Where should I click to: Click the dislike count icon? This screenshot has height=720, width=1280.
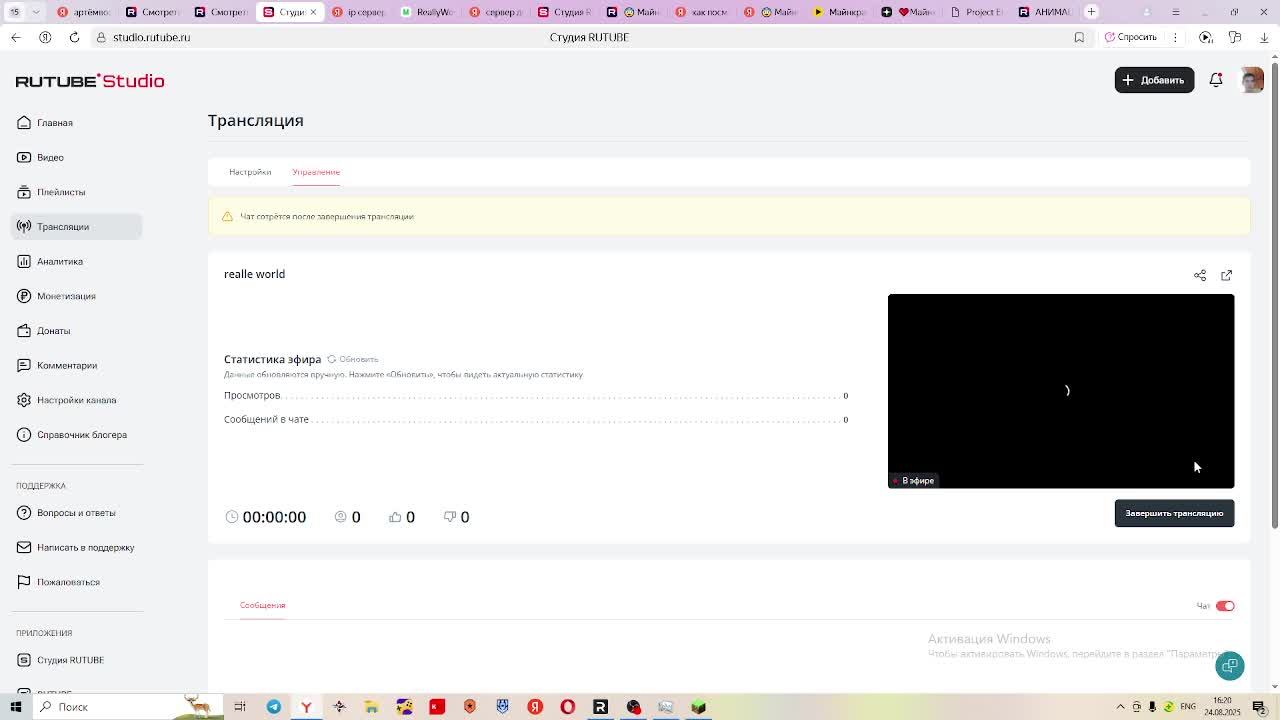(449, 517)
